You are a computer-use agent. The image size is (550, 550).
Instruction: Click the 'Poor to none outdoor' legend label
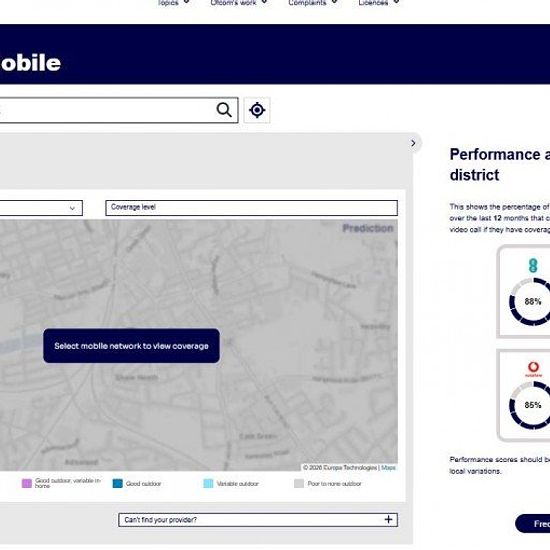click(x=334, y=484)
